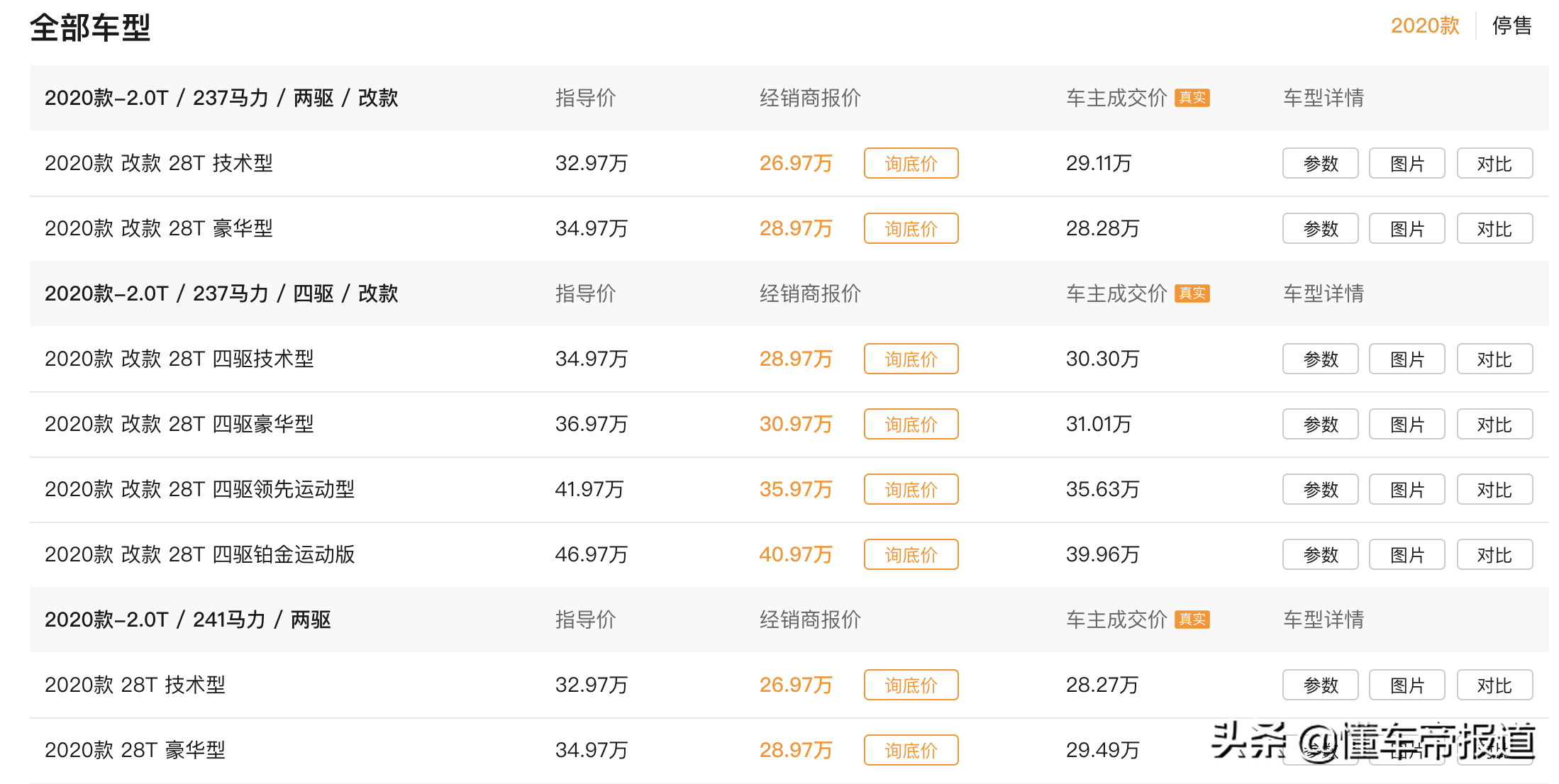Switch to the 2020款 tab
Screen dimensions: 1559x784
1424,26
